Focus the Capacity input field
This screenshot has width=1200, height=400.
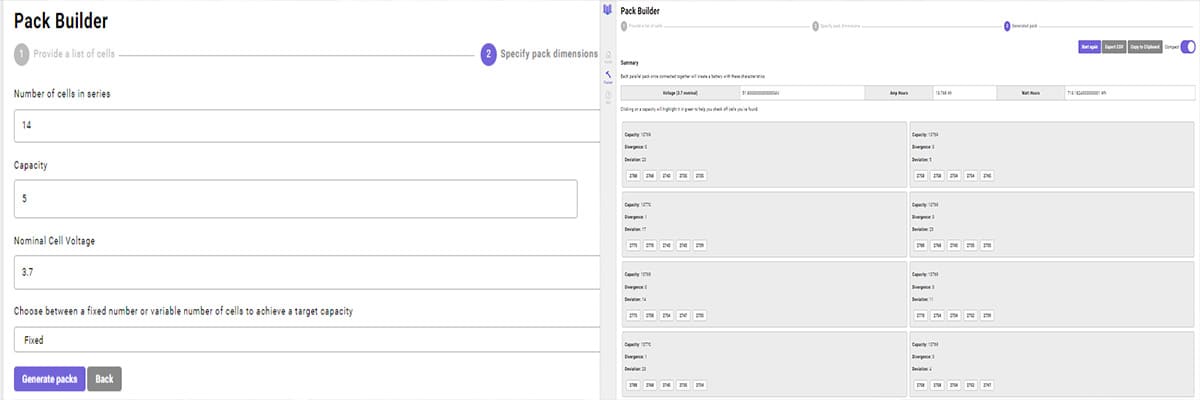pos(295,198)
